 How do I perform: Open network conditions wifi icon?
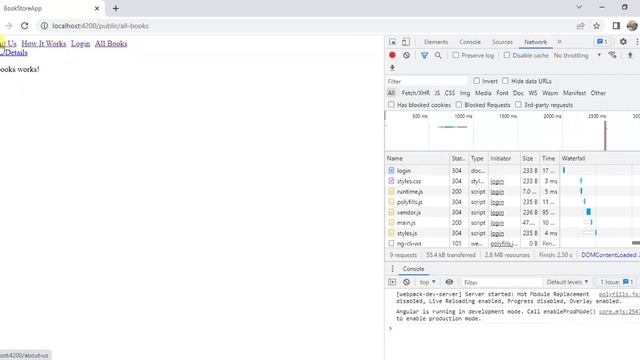(x=612, y=55)
